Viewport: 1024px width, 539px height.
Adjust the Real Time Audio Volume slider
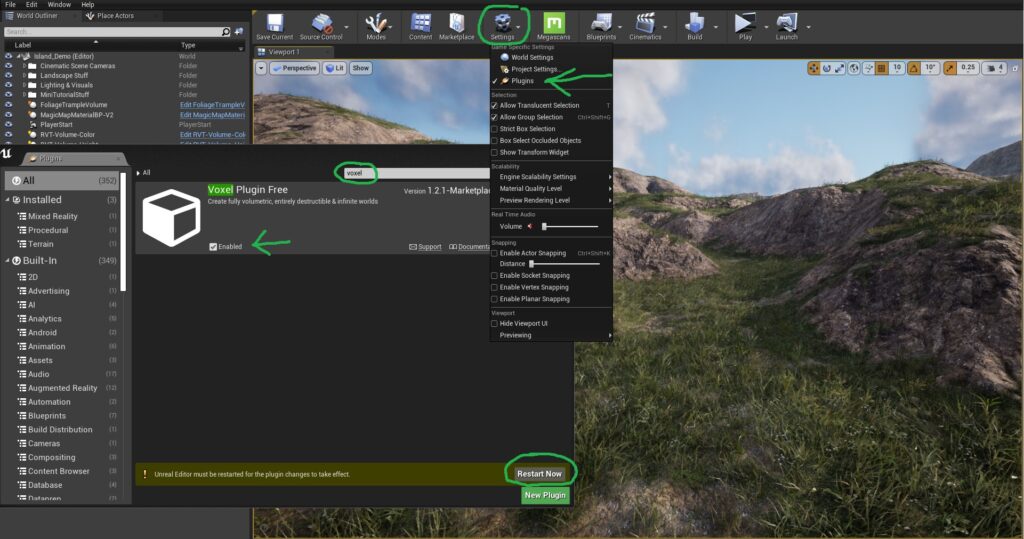click(x=569, y=227)
